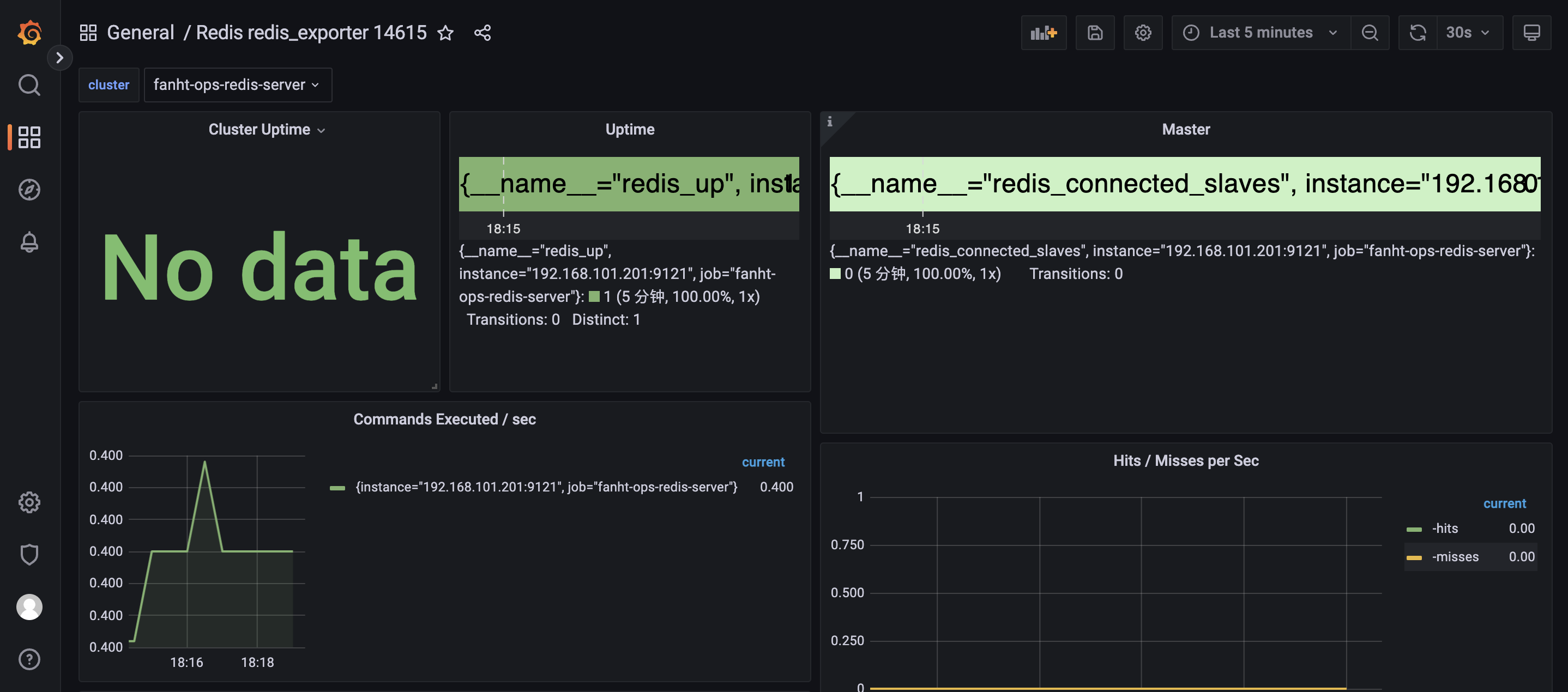Image resolution: width=1568 pixels, height=692 pixels.
Task: Click the resize handle of Cluster Uptime panel
Action: [435, 387]
